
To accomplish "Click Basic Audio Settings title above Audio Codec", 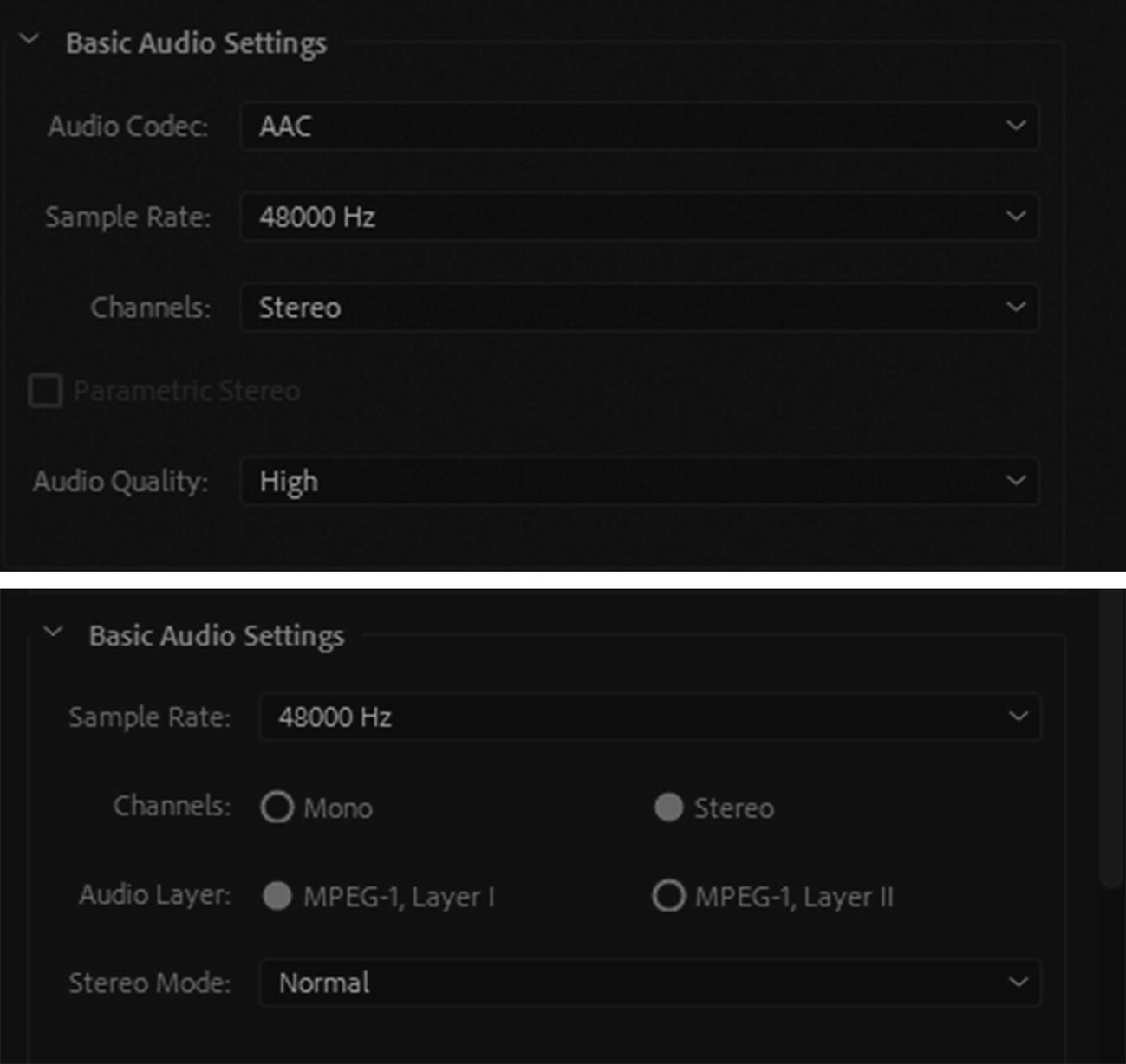I will coord(196,43).
